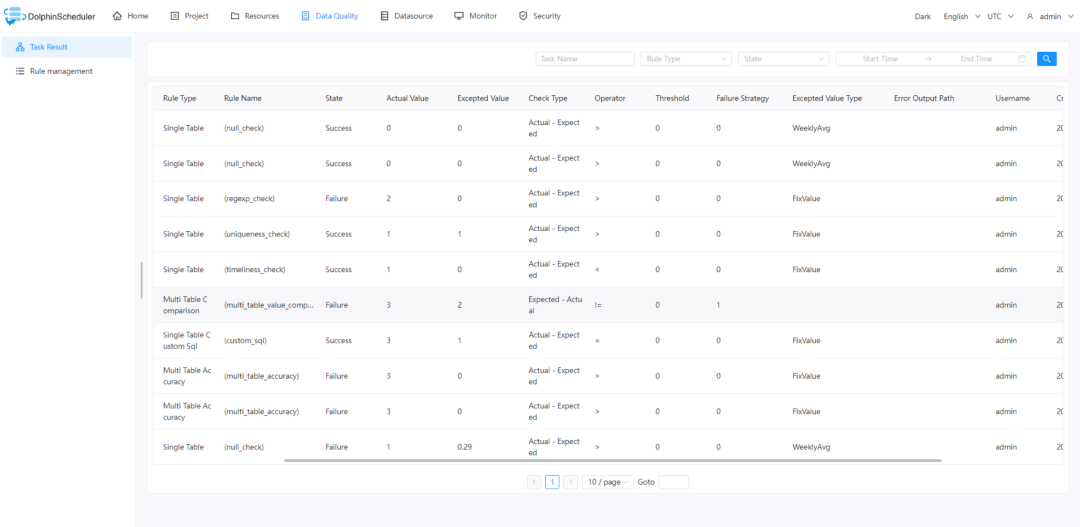This screenshot has width=1080, height=527.
Task: Click the Task Name search field
Action: 585,59
